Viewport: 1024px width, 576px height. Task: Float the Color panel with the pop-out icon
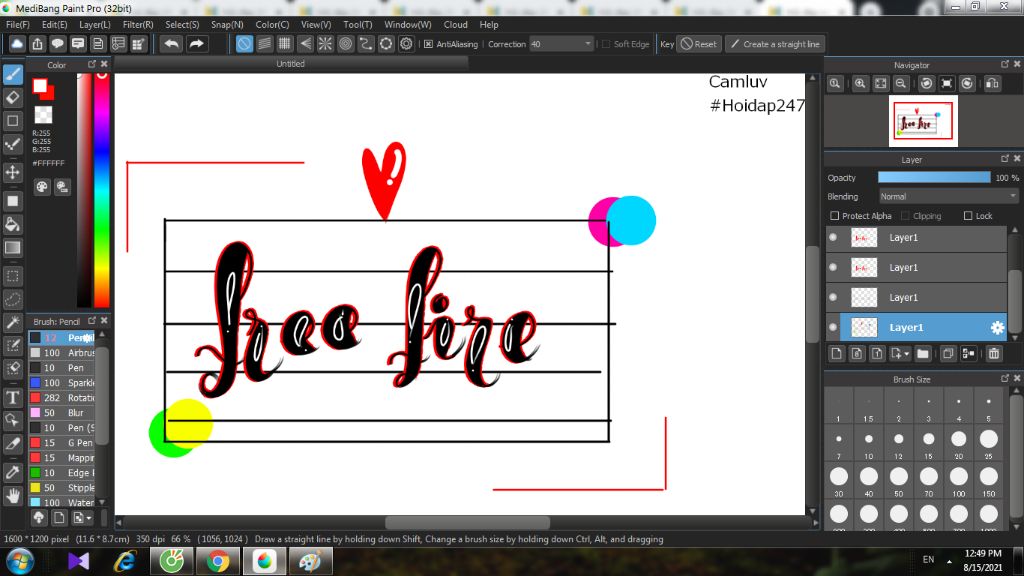(x=92, y=64)
